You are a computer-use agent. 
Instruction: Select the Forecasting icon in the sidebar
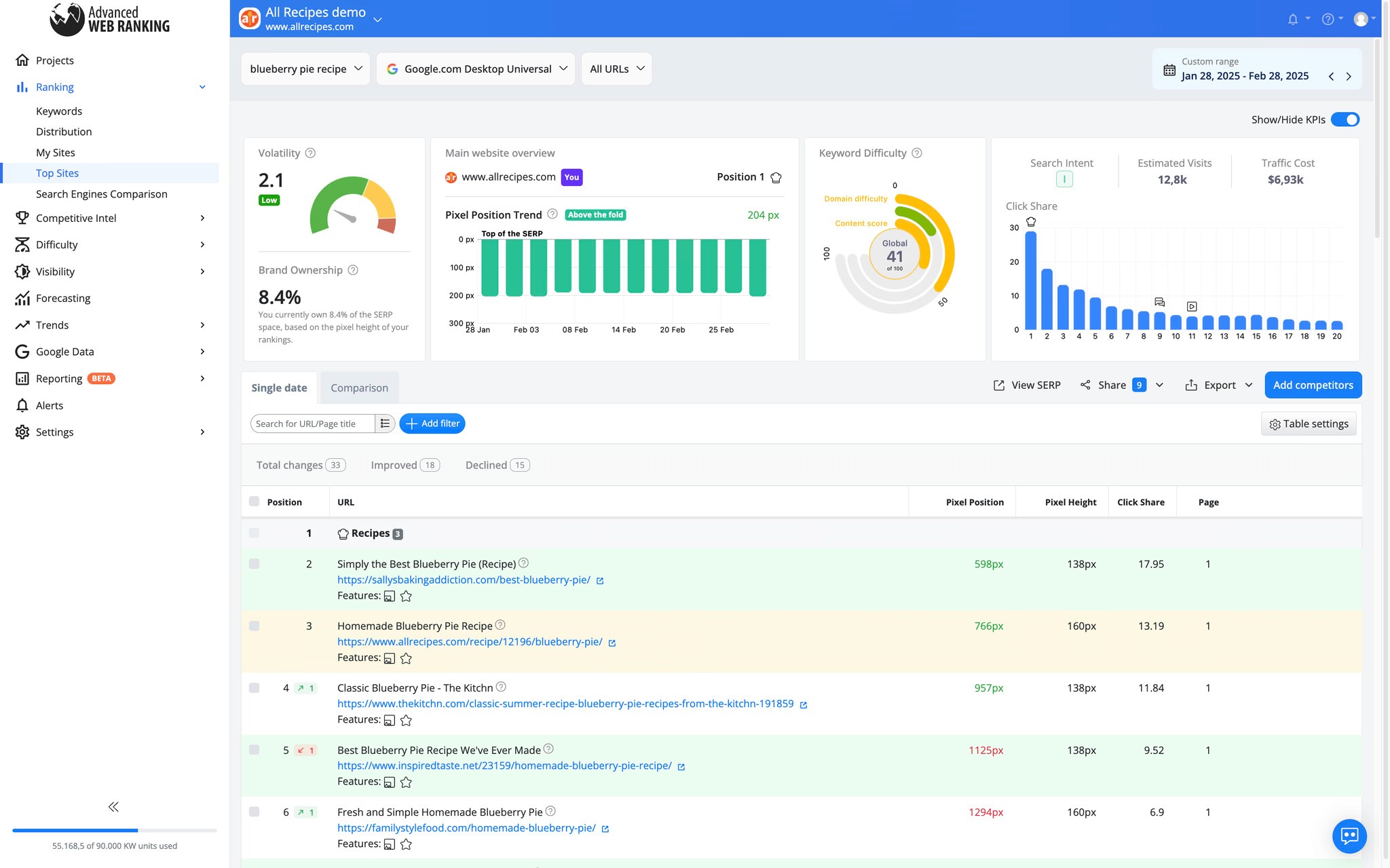coord(21,298)
